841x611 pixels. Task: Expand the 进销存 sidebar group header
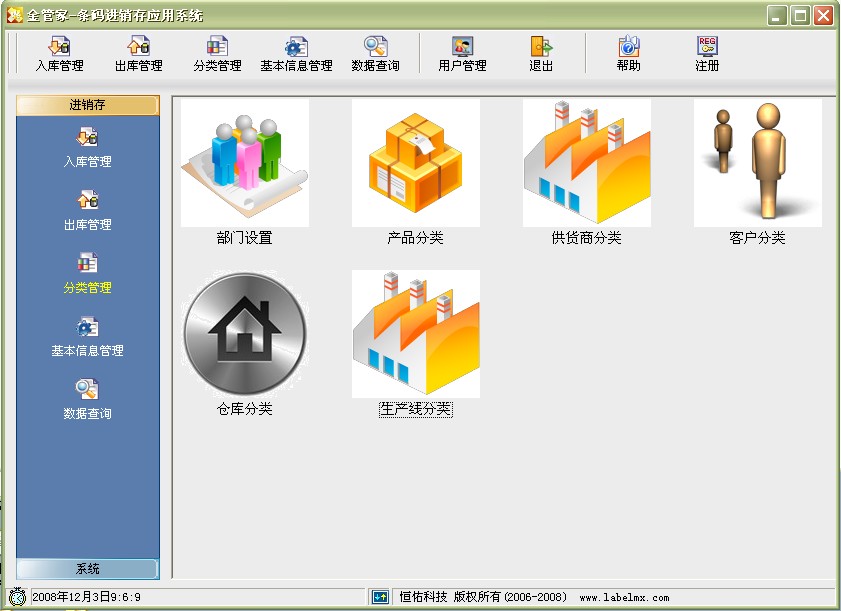[87, 105]
